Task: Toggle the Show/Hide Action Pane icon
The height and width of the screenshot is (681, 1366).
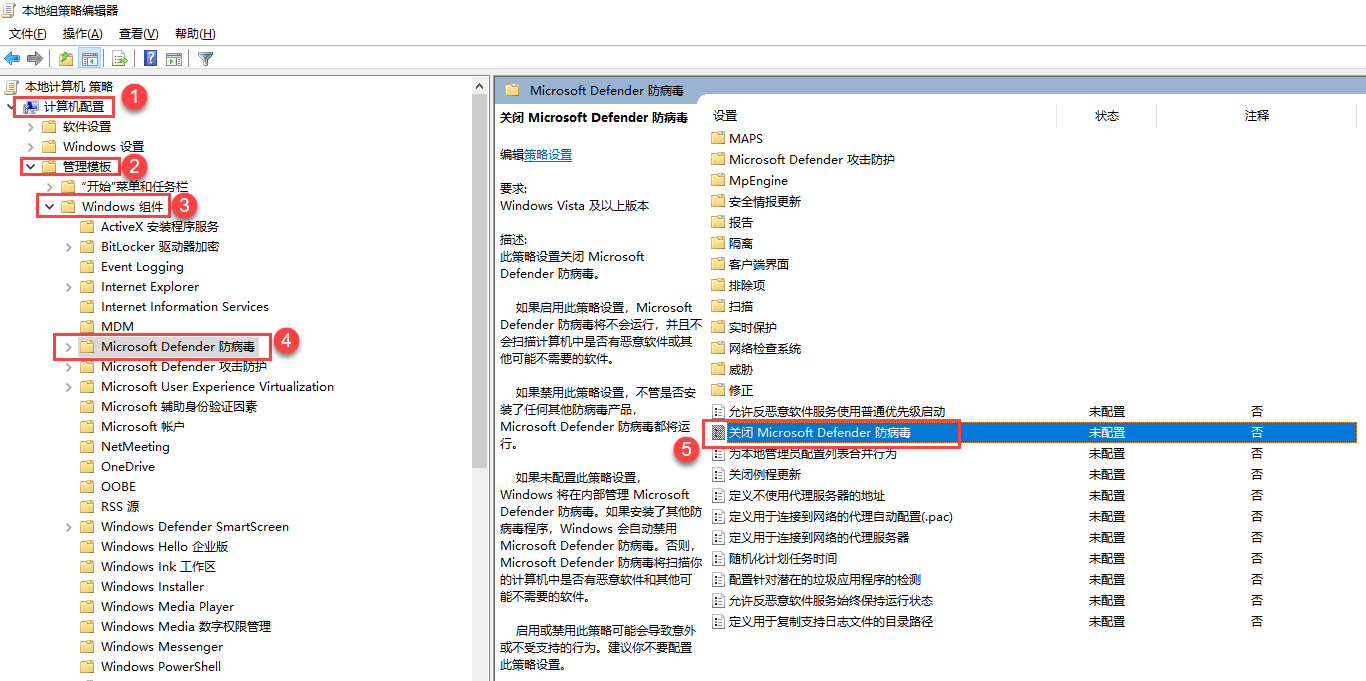Action: [x=174, y=59]
